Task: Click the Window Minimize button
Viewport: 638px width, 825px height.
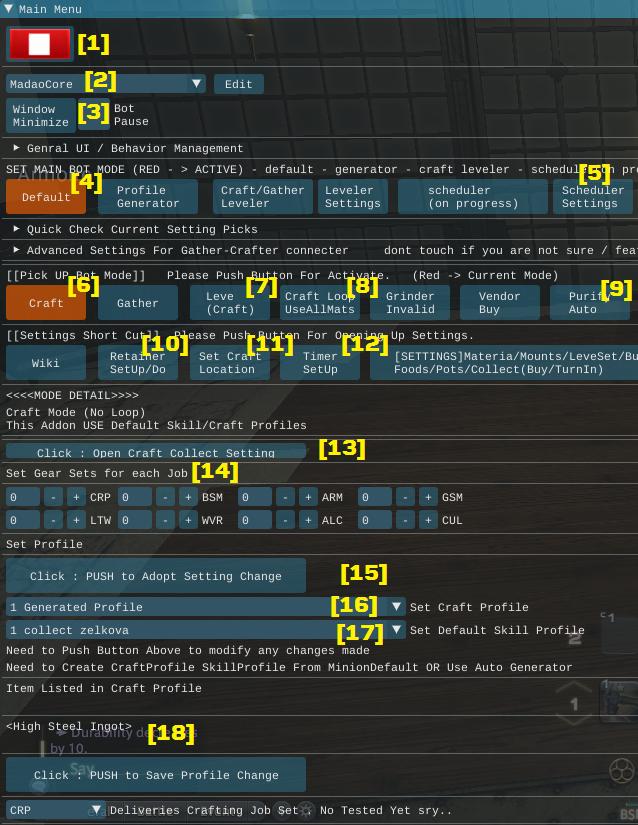Action: (x=41, y=116)
